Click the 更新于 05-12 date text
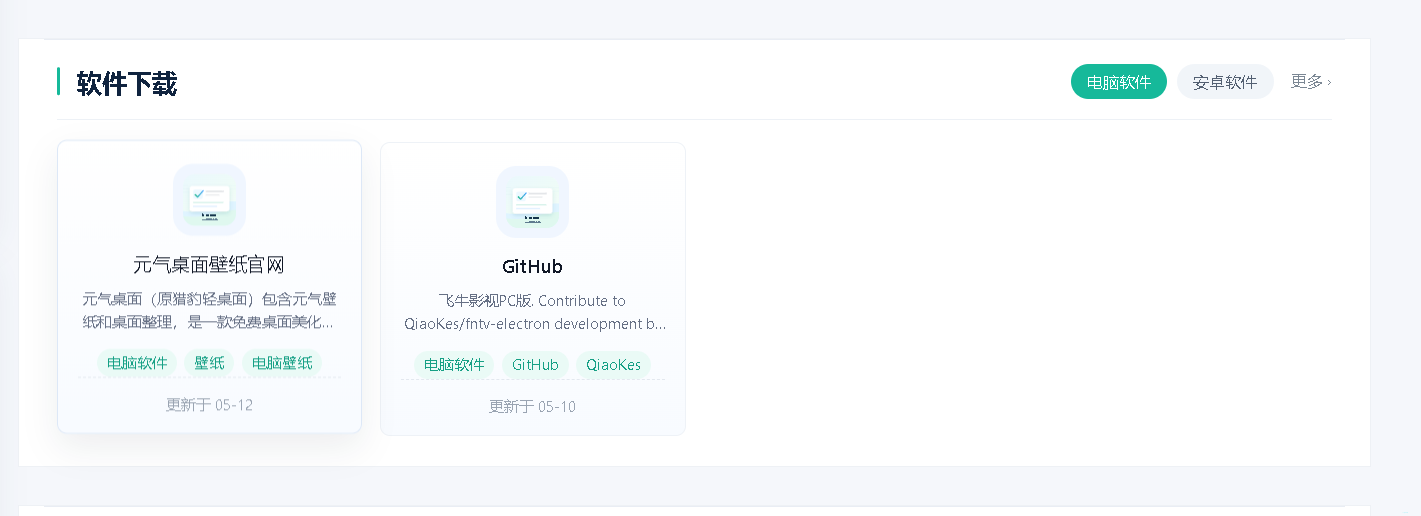 209,405
